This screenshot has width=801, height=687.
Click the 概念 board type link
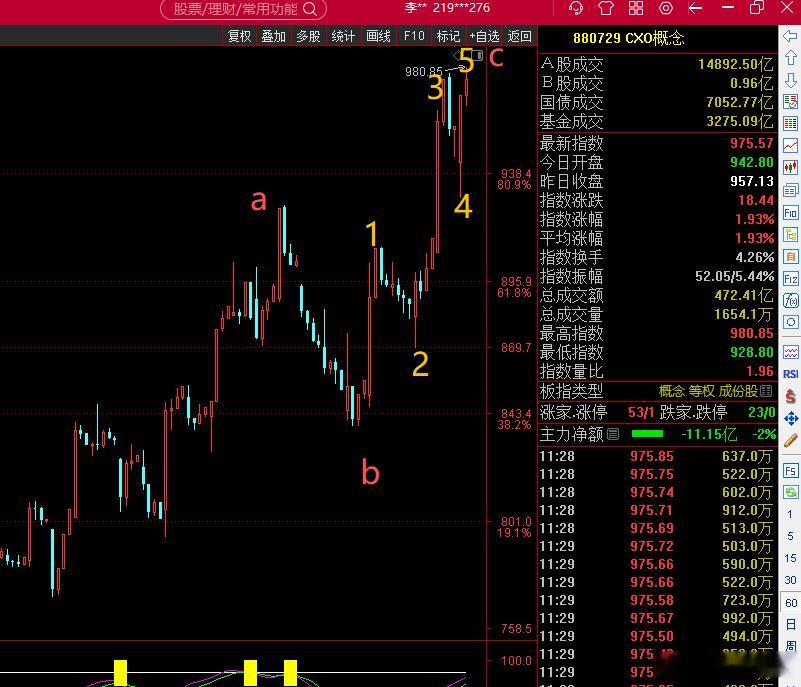click(671, 391)
